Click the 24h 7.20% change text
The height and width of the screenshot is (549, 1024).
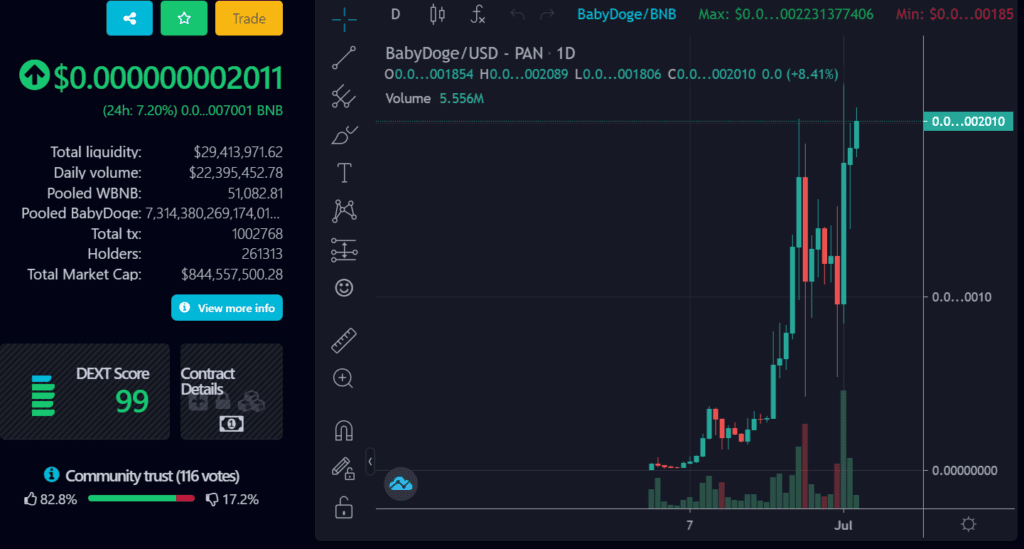140,110
